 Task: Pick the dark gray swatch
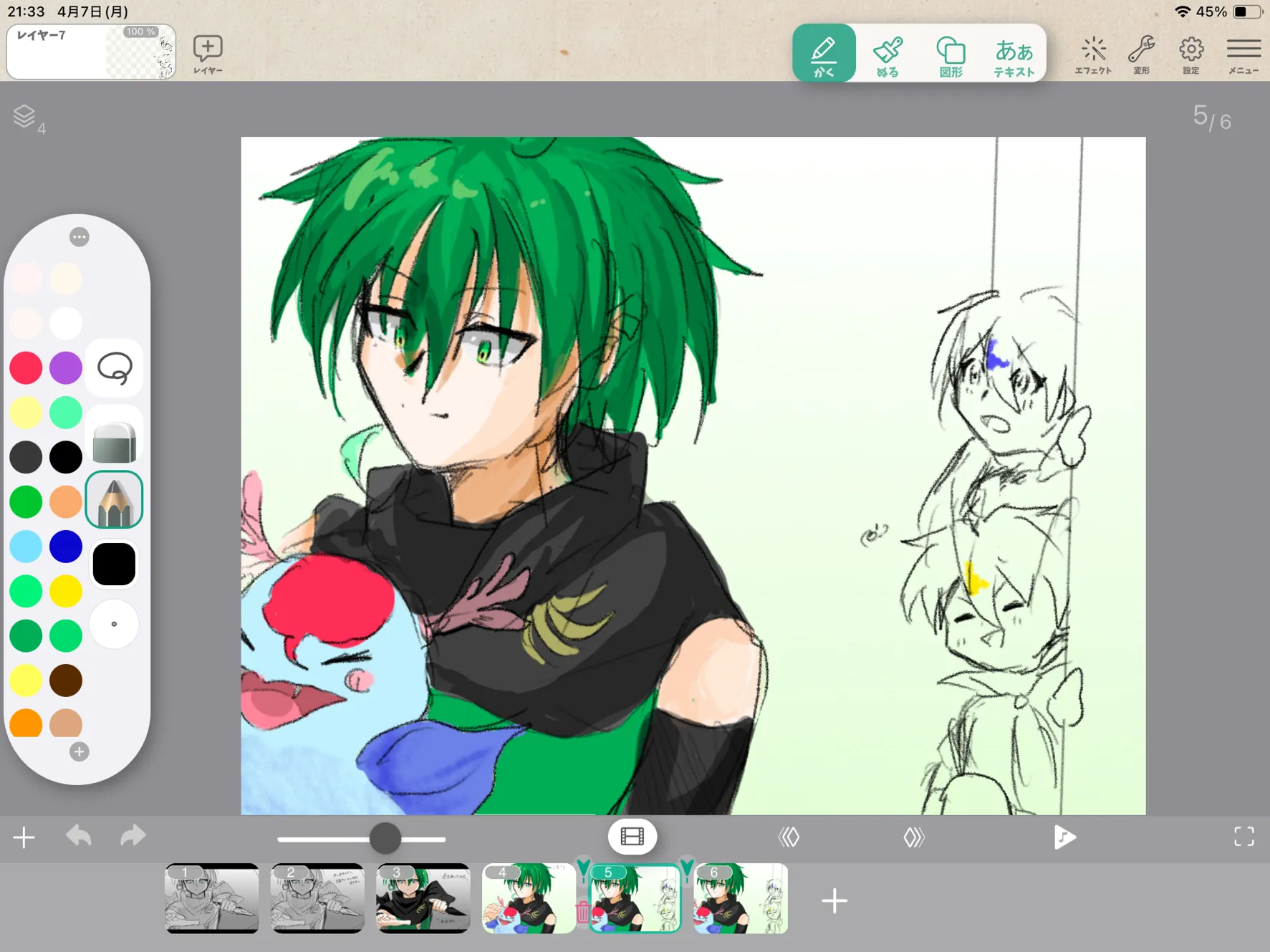(x=26, y=457)
